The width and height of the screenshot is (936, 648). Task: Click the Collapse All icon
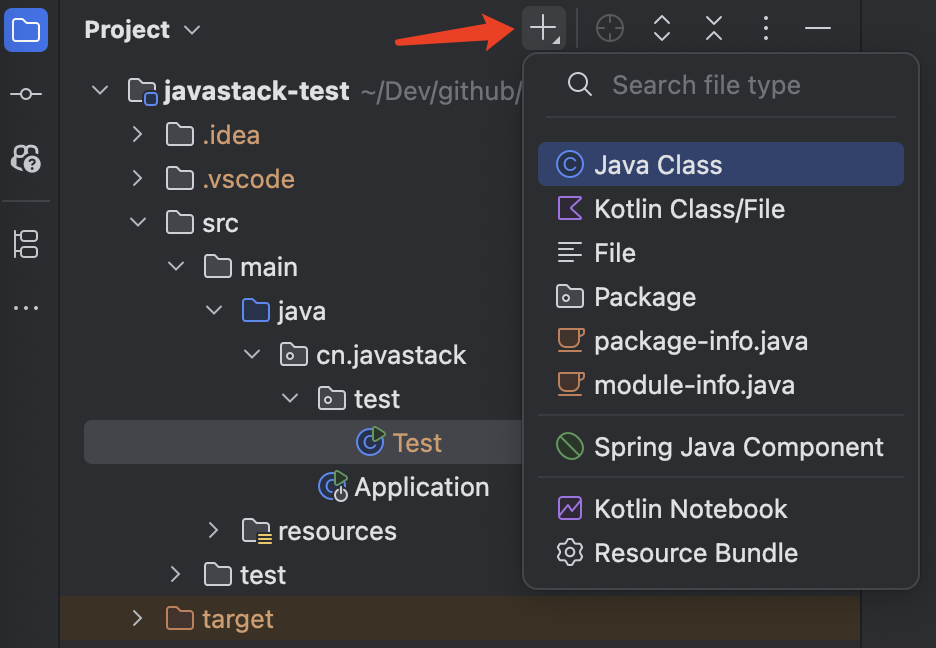tap(713, 29)
